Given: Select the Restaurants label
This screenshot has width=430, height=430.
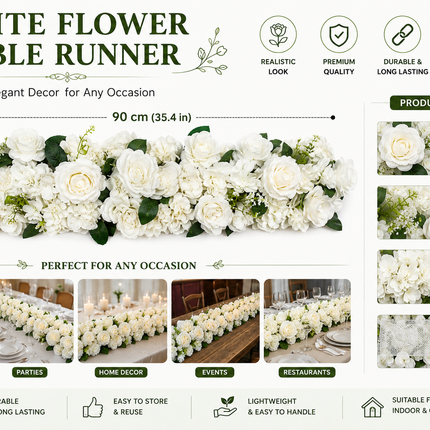Looking at the screenshot, I should pyautogui.click(x=307, y=372).
